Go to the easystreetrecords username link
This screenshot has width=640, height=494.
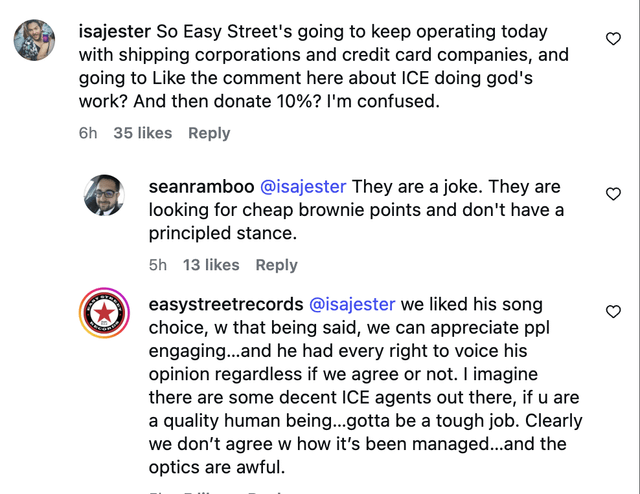(x=225, y=304)
